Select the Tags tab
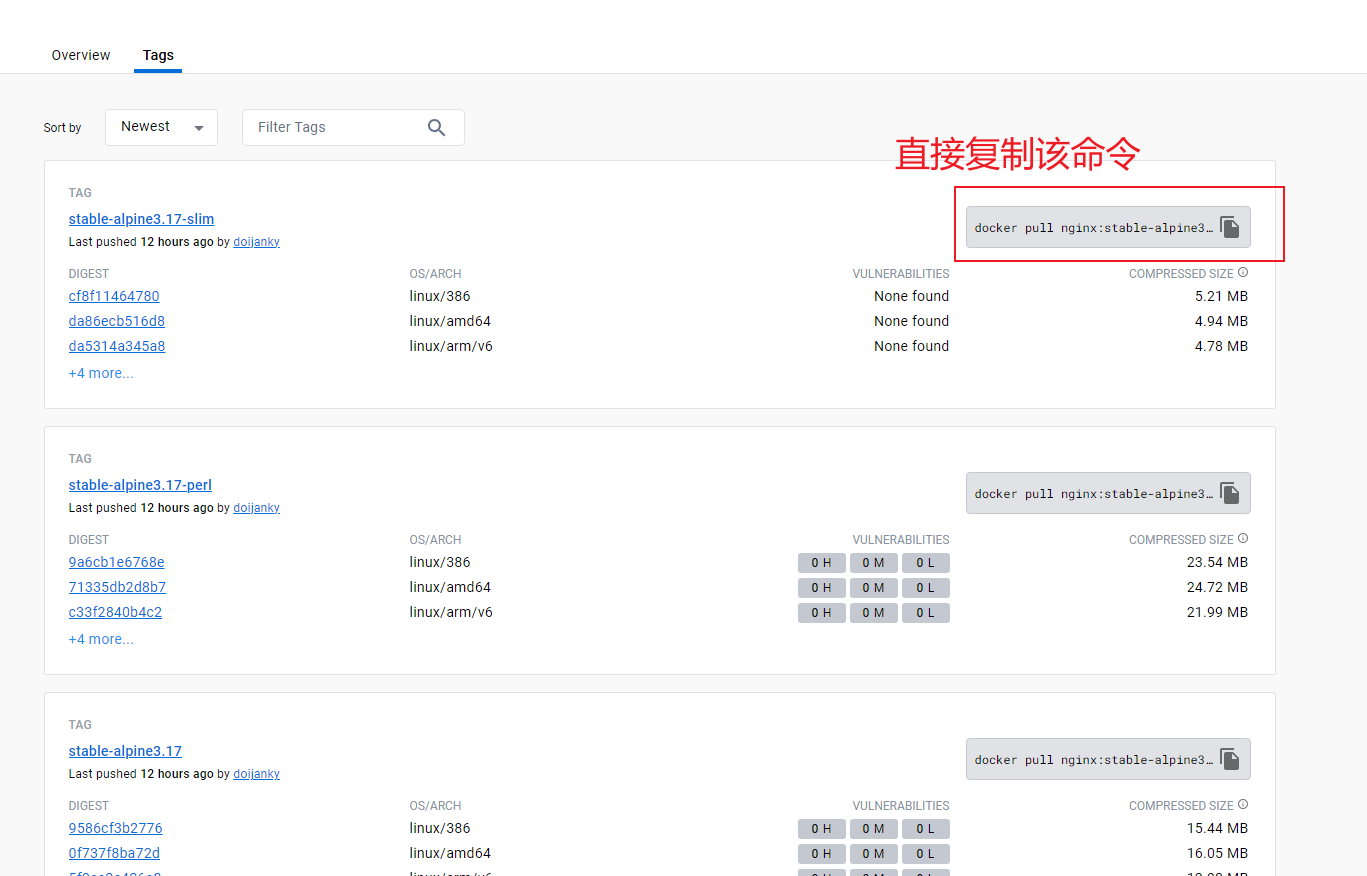The height and width of the screenshot is (876, 1367). (158, 55)
